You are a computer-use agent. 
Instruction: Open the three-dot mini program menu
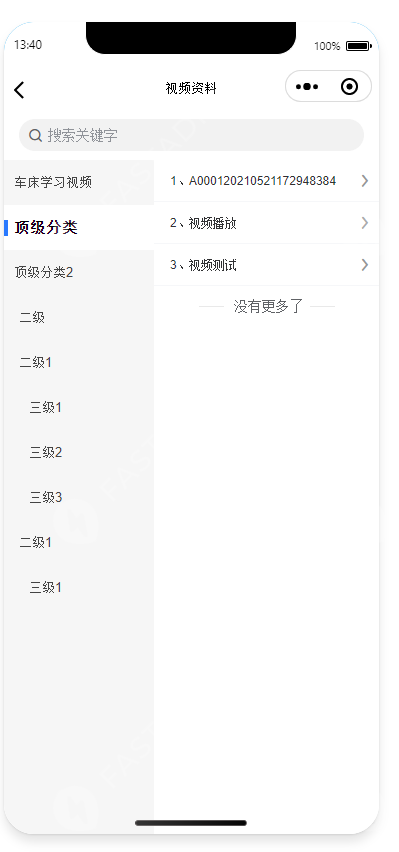tap(307, 86)
